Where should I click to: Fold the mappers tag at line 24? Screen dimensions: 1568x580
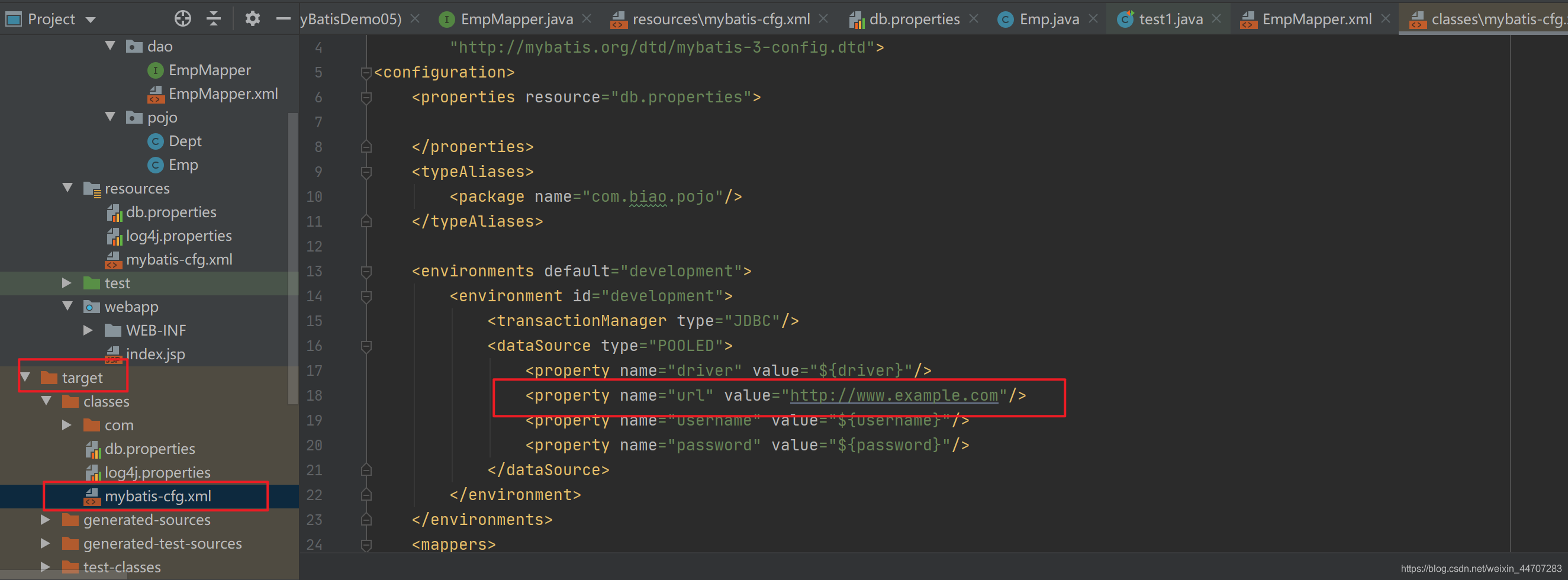click(366, 544)
